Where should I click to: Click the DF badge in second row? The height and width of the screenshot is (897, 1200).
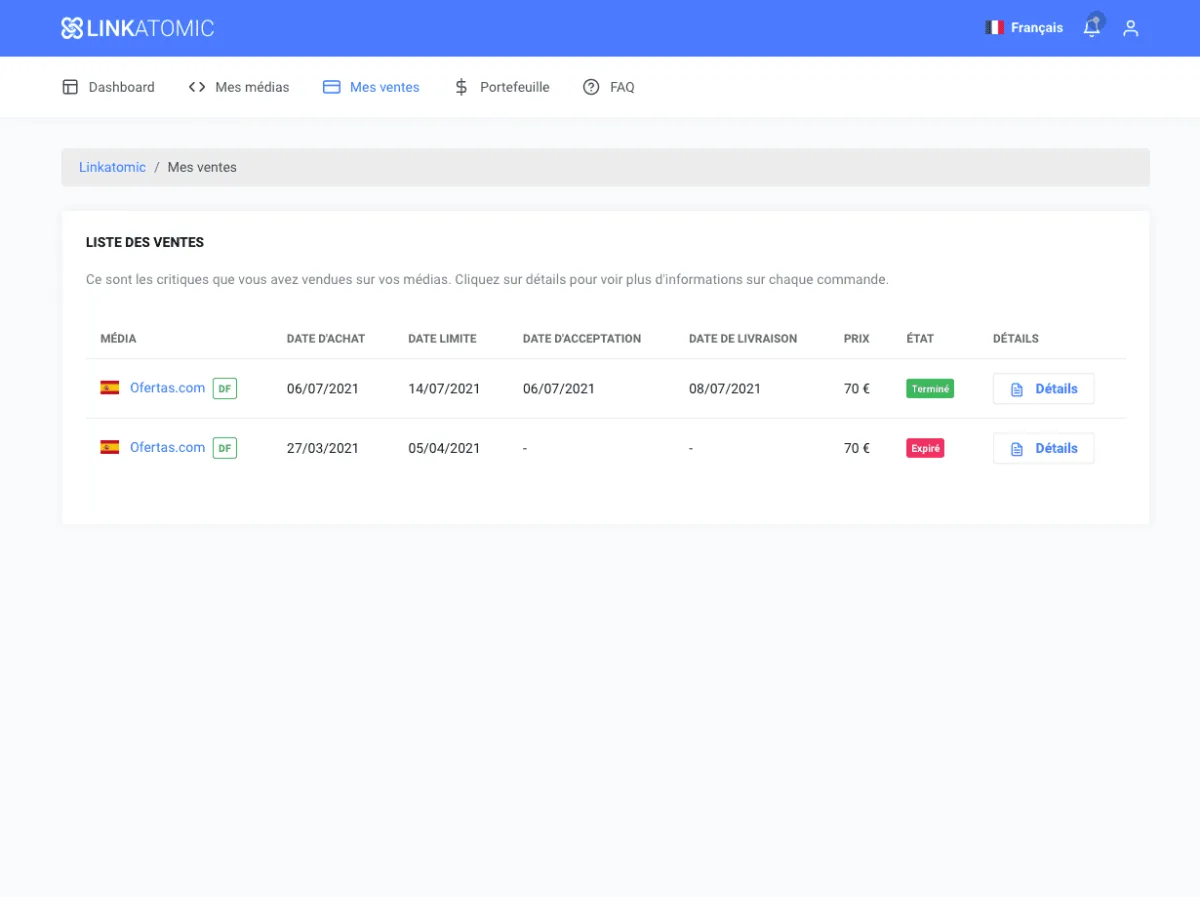[225, 449]
